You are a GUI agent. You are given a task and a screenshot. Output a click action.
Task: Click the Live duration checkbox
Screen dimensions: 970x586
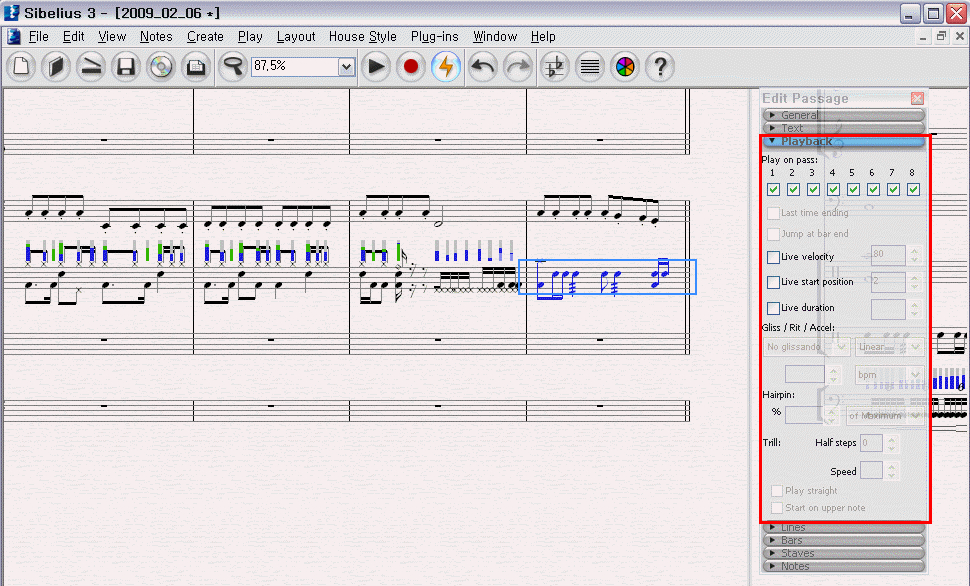(773, 308)
